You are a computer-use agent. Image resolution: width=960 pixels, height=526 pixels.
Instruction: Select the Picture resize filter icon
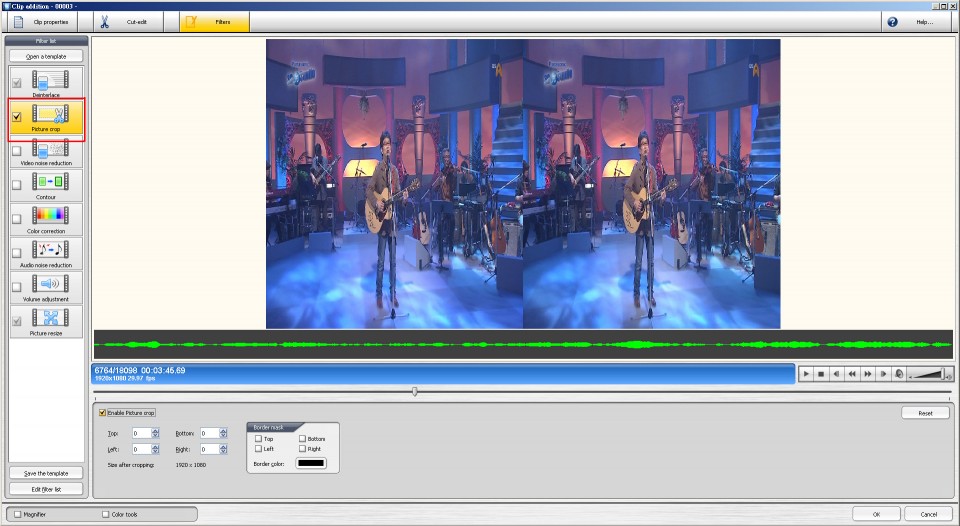click(x=50, y=318)
